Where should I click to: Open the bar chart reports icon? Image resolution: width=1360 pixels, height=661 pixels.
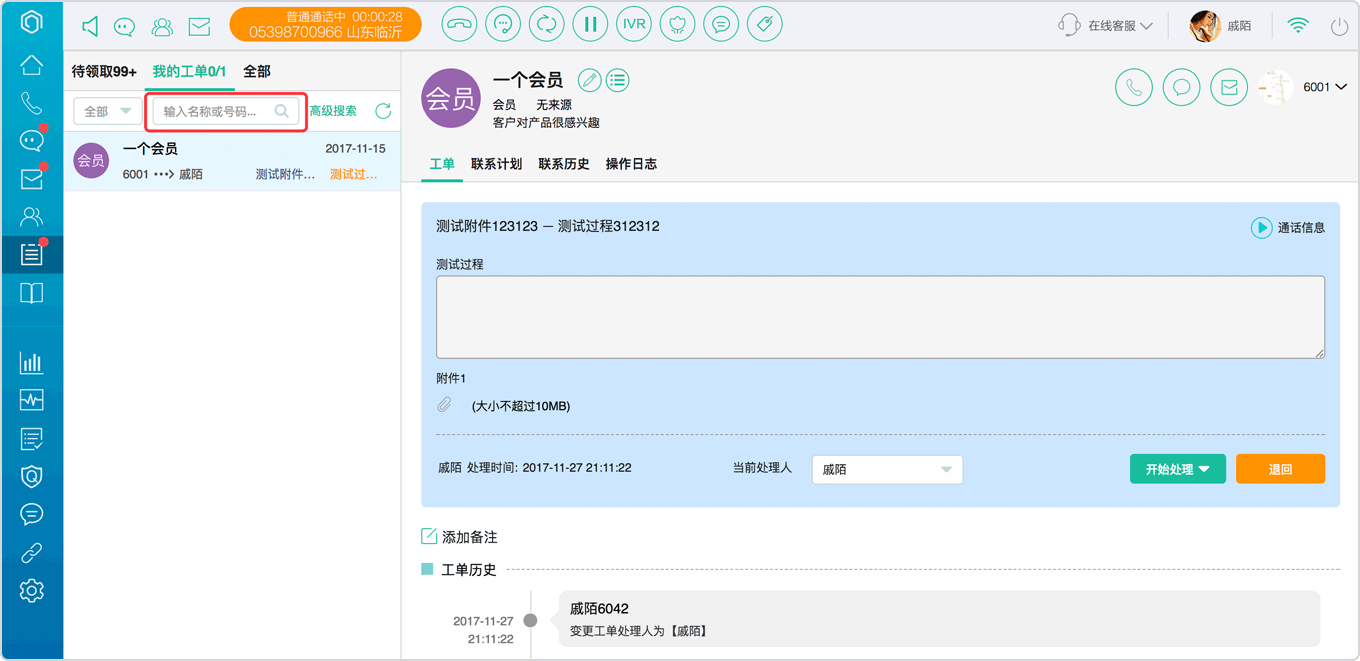(32, 363)
